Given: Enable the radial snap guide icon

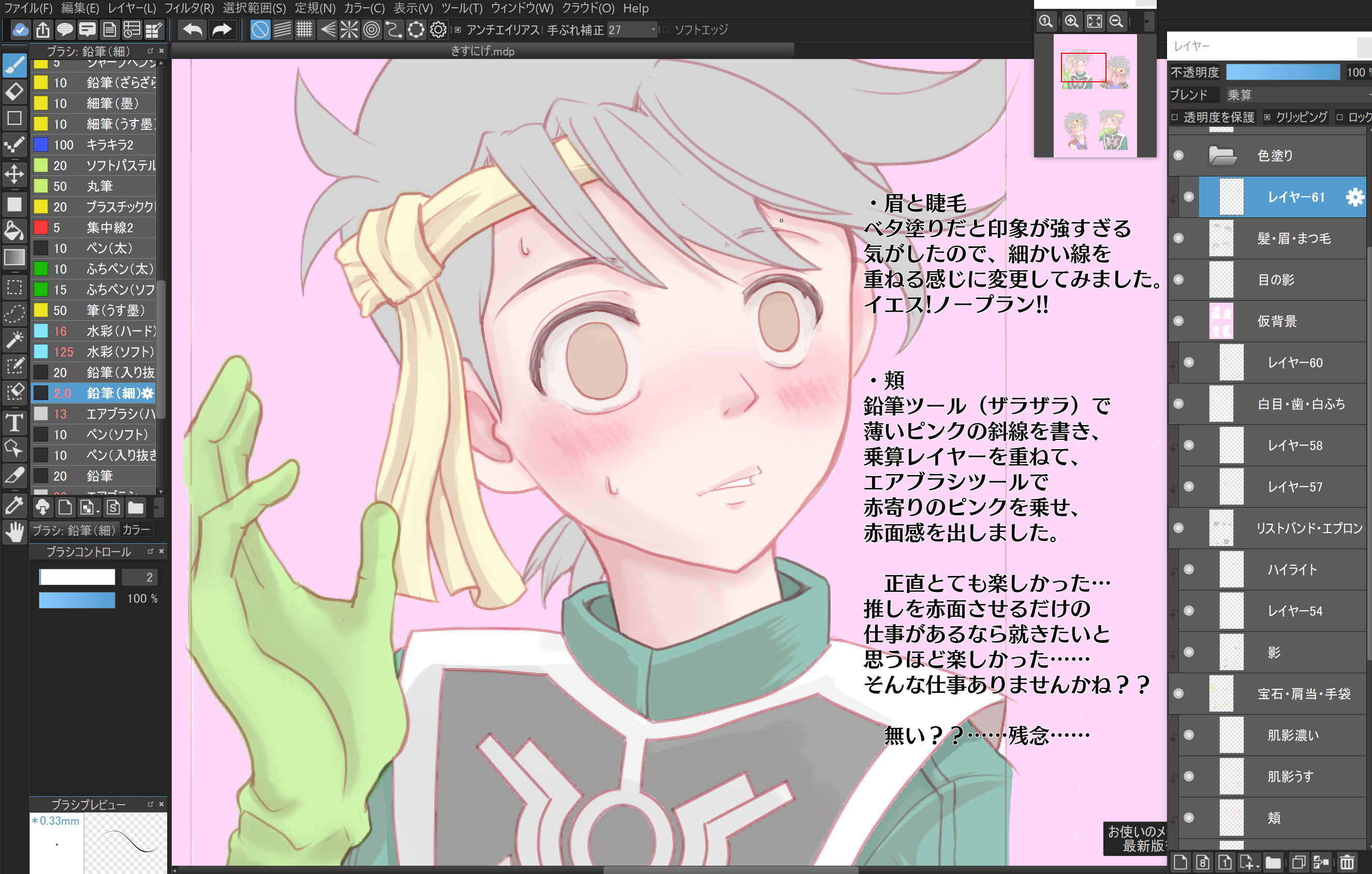Looking at the screenshot, I should pyautogui.click(x=349, y=29).
